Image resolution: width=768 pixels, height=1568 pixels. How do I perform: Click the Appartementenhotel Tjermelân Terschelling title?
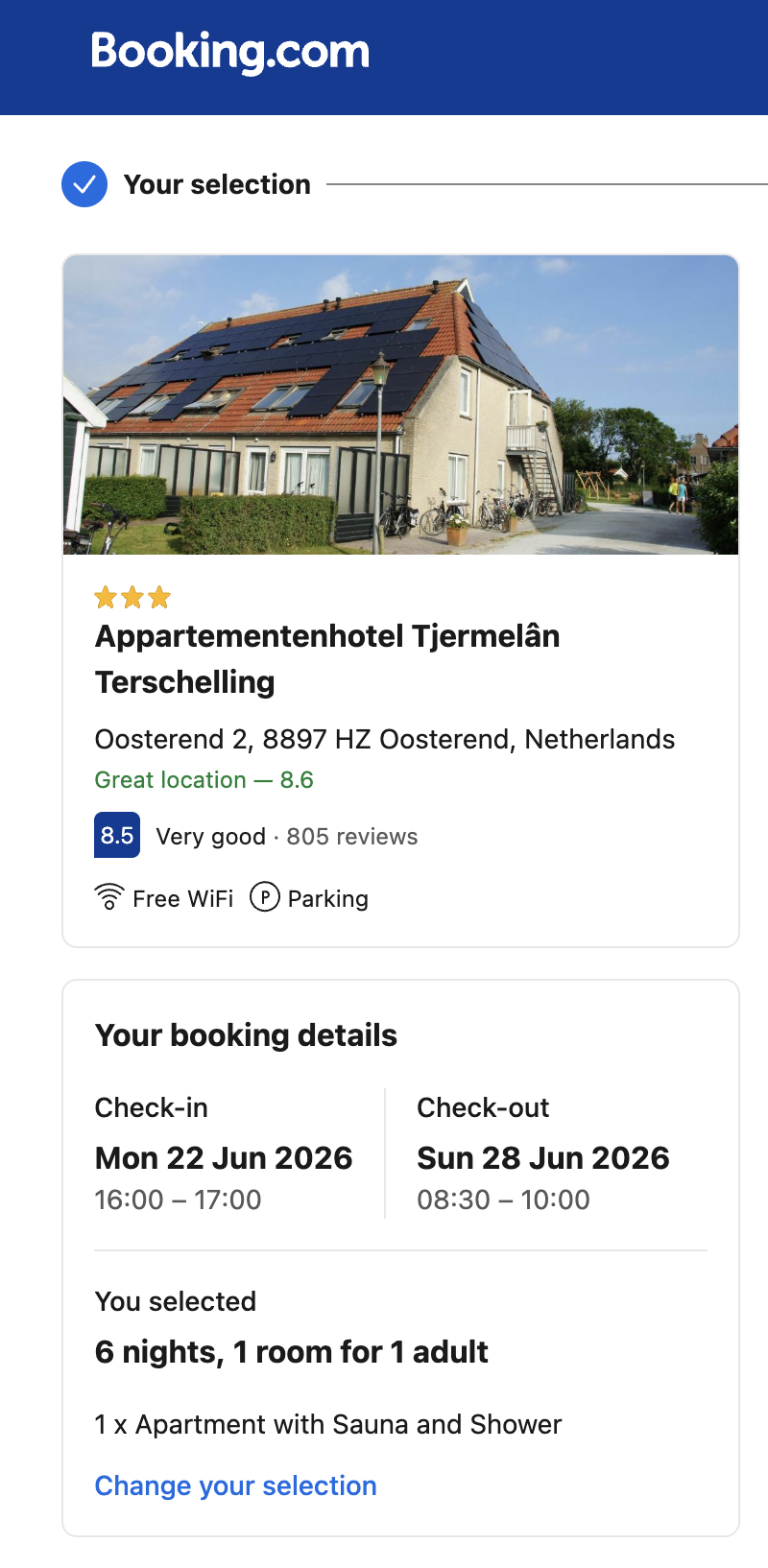[x=326, y=658]
